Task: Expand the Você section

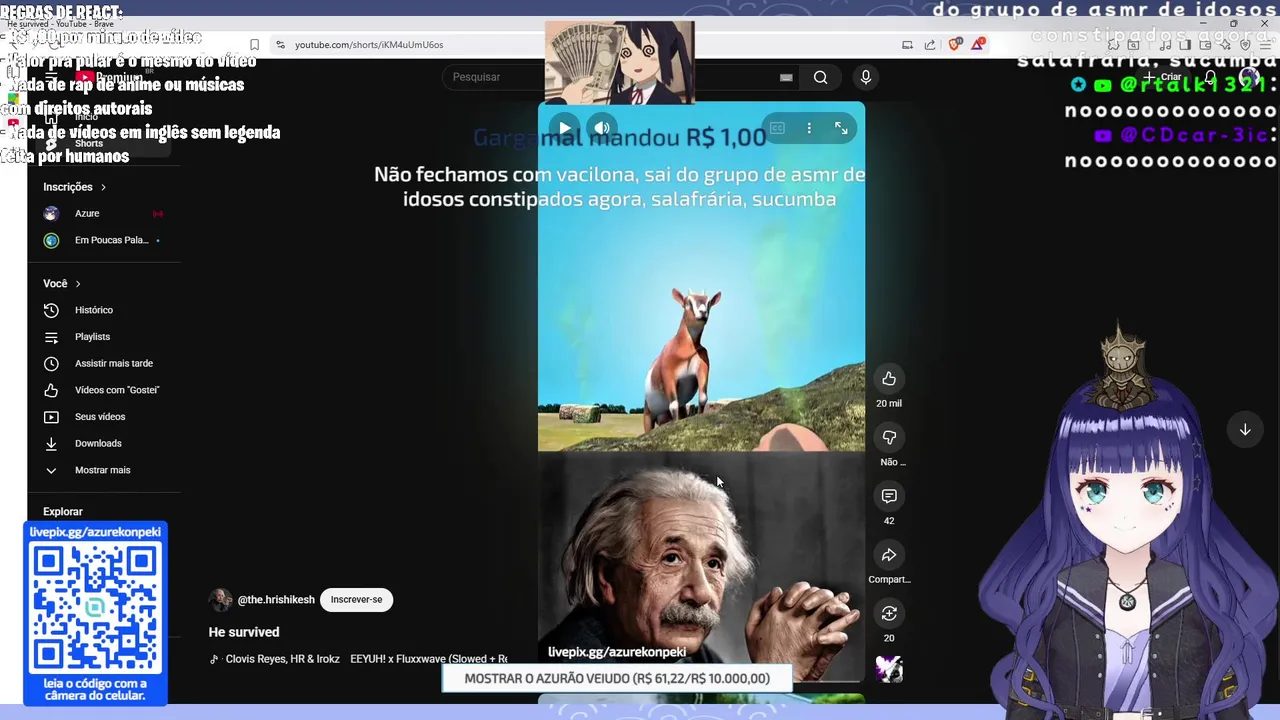Action: click(x=62, y=283)
